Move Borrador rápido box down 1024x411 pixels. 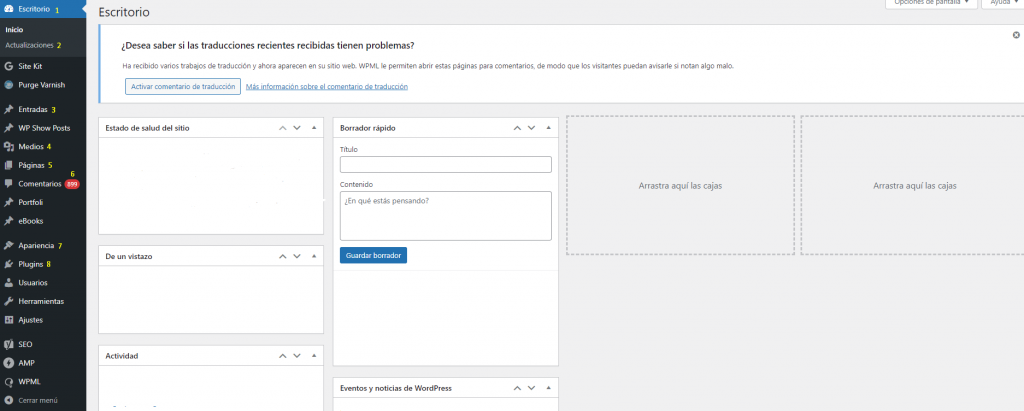532,128
